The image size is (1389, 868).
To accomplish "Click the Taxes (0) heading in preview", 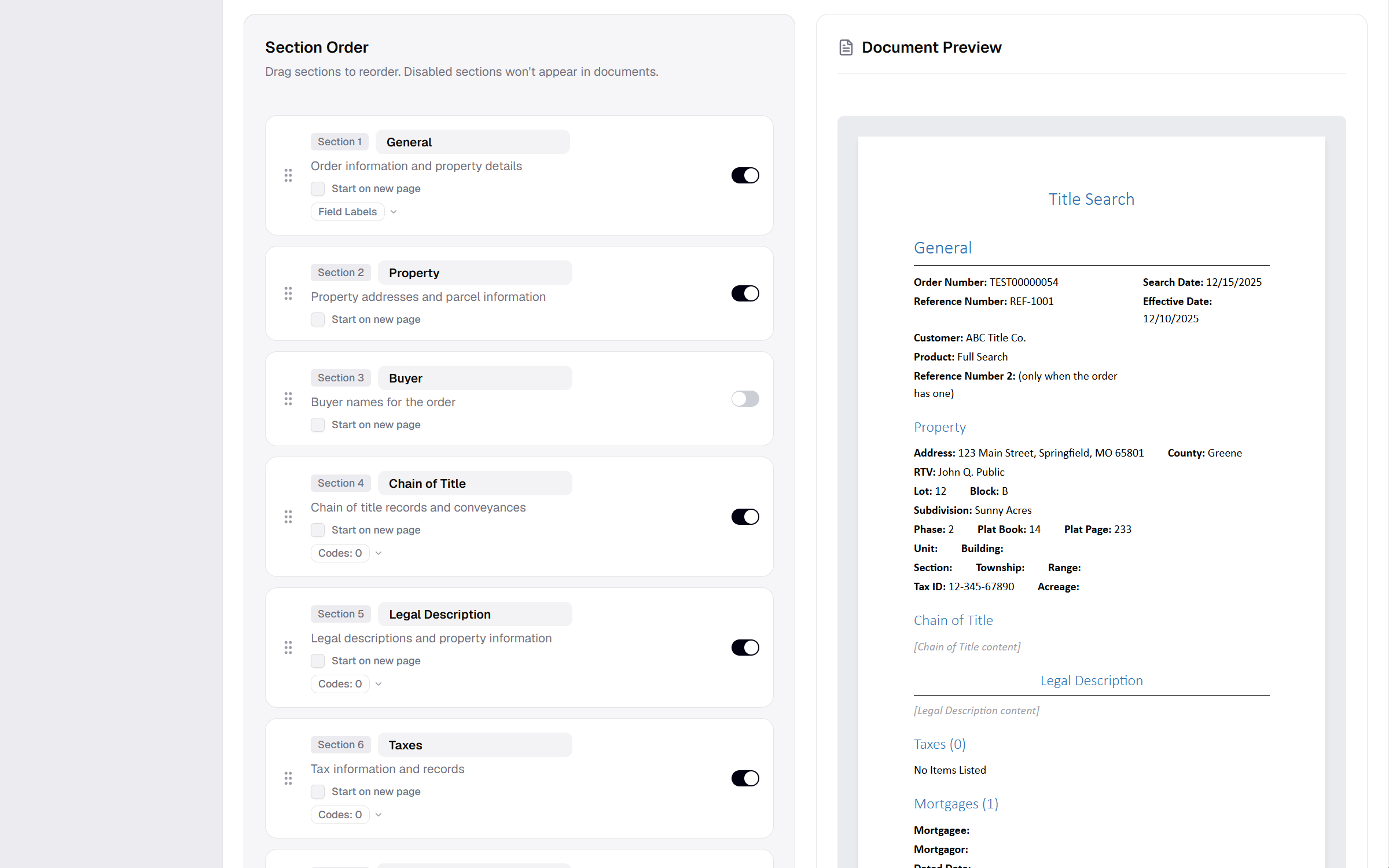I will pyautogui.click(x=940, y=744).
